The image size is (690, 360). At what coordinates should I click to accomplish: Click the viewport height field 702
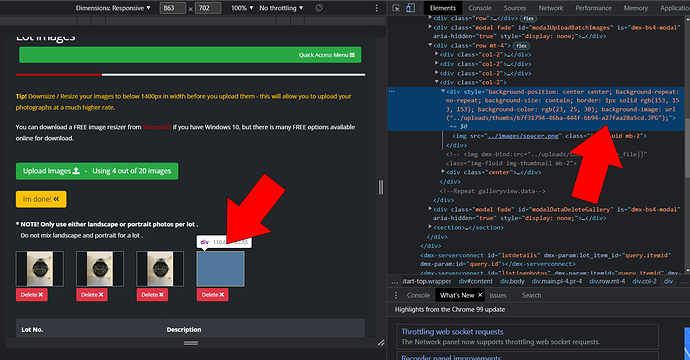[208, 8]
